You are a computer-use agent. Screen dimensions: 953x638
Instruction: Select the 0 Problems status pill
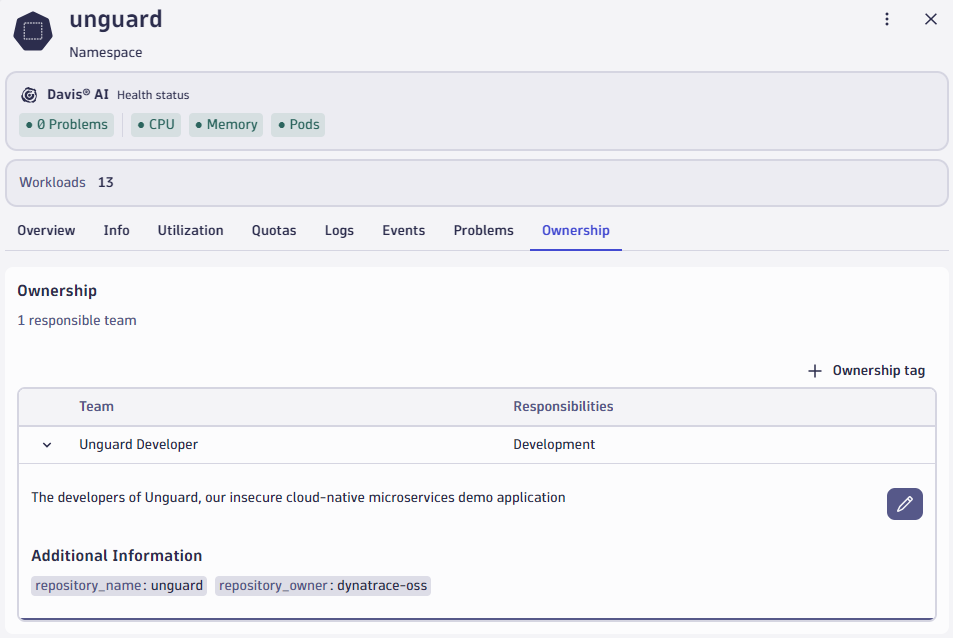[66, 124]
